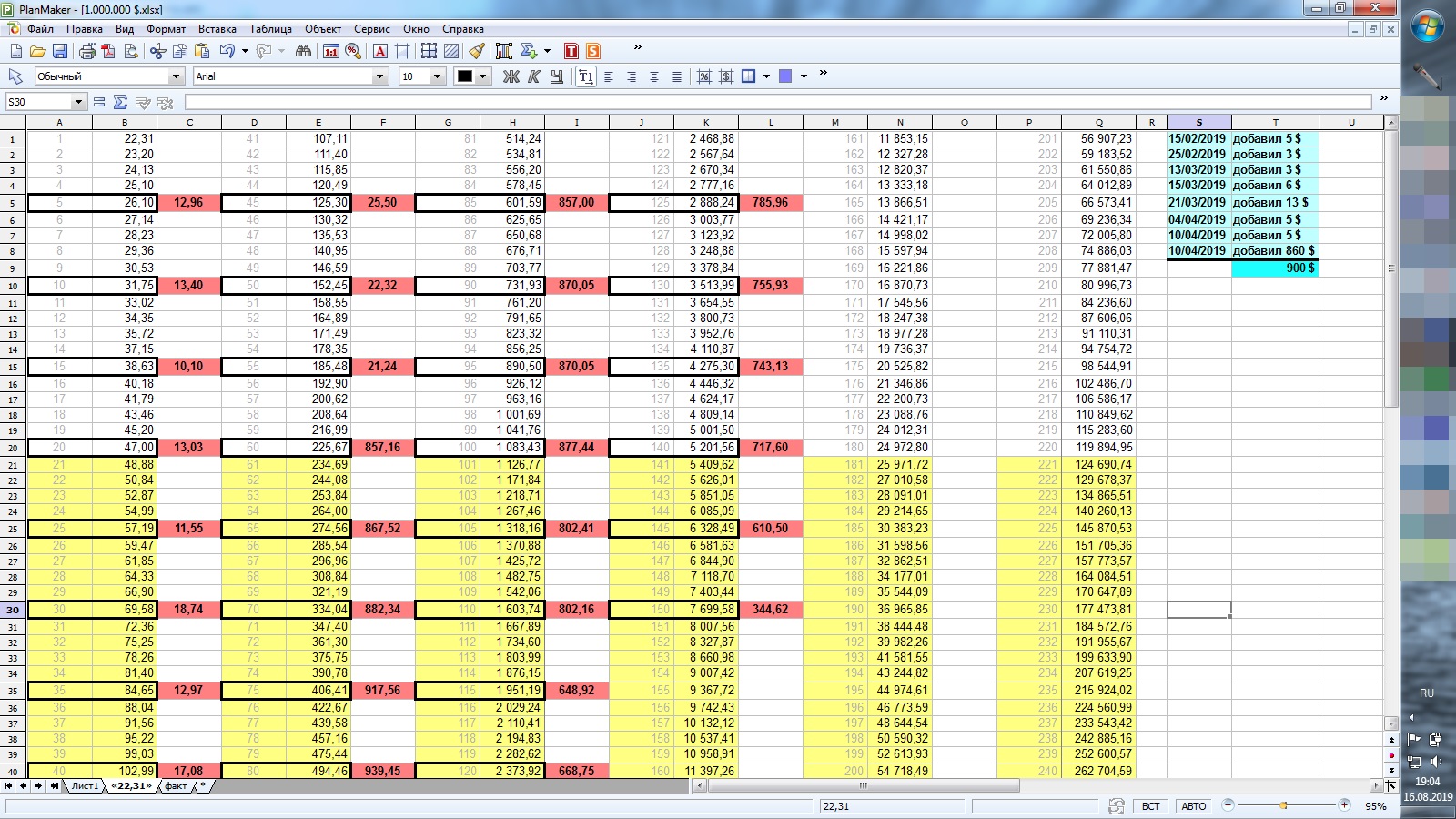Toggle italic formatting (К)
The width and height of the screenshot is (1456, 819).
click(x=534, y=76)
